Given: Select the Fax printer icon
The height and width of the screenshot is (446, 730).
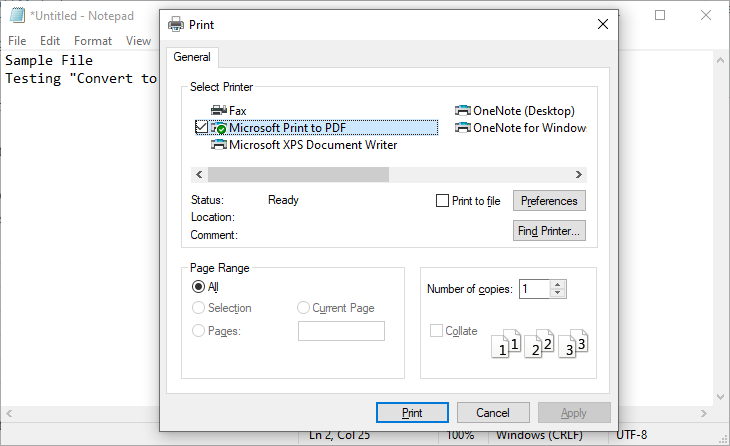Looking at the screenshot, I should (x=219, y=110).
